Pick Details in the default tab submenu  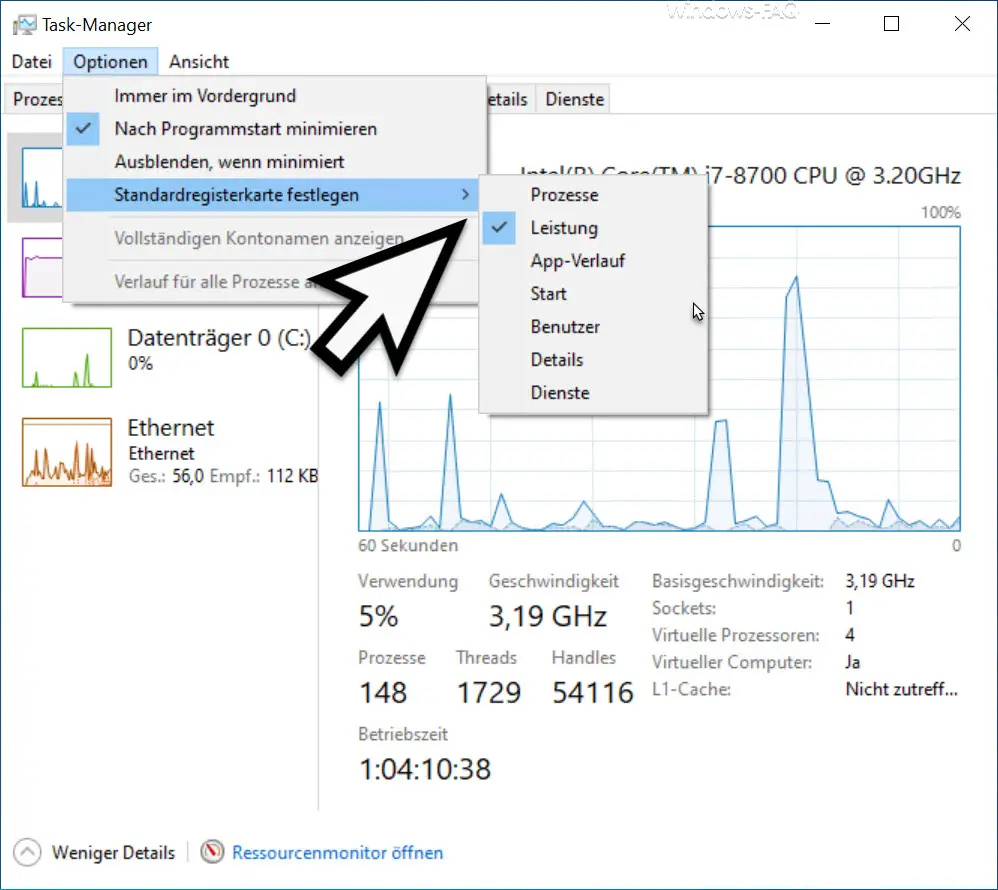point(593,360)
